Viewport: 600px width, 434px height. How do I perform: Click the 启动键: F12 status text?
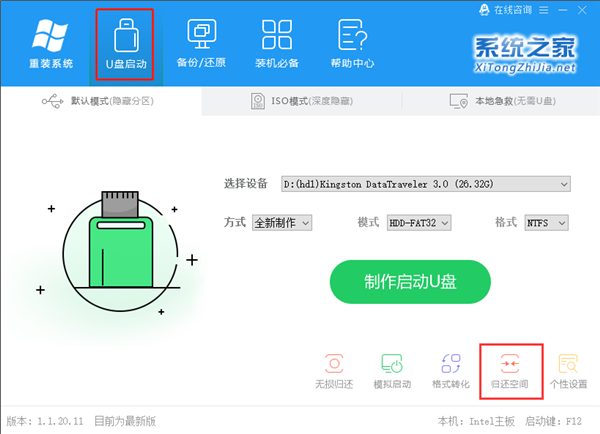pyautogui.click(x=553, y=421)
